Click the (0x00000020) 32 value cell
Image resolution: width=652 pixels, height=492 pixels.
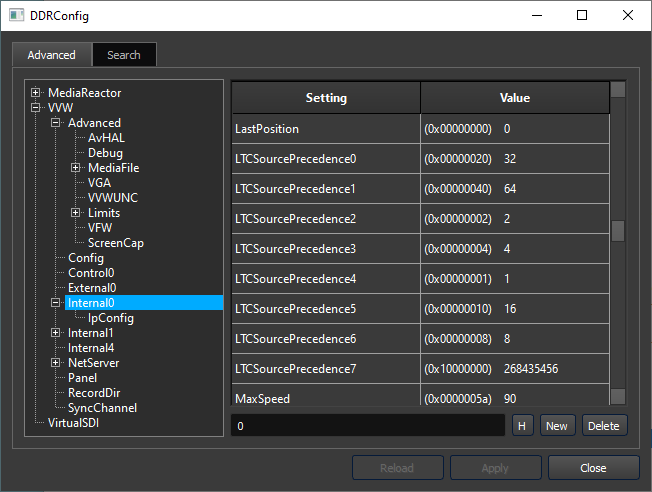[515, 159]
